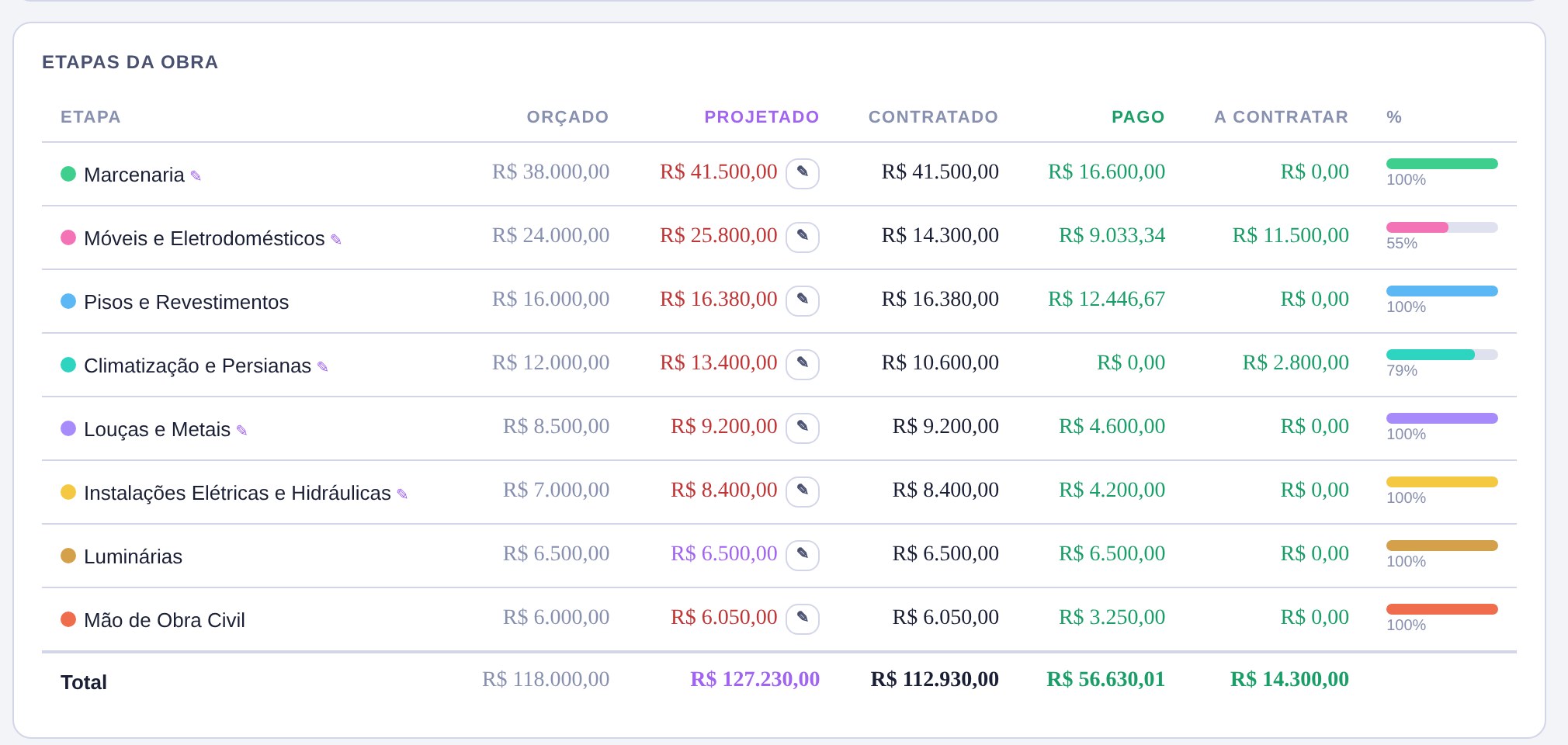Click the purple projected R$ 6.500,00 for Luminárias
This screenshot has height=745, width=1568.
(723, 553)
